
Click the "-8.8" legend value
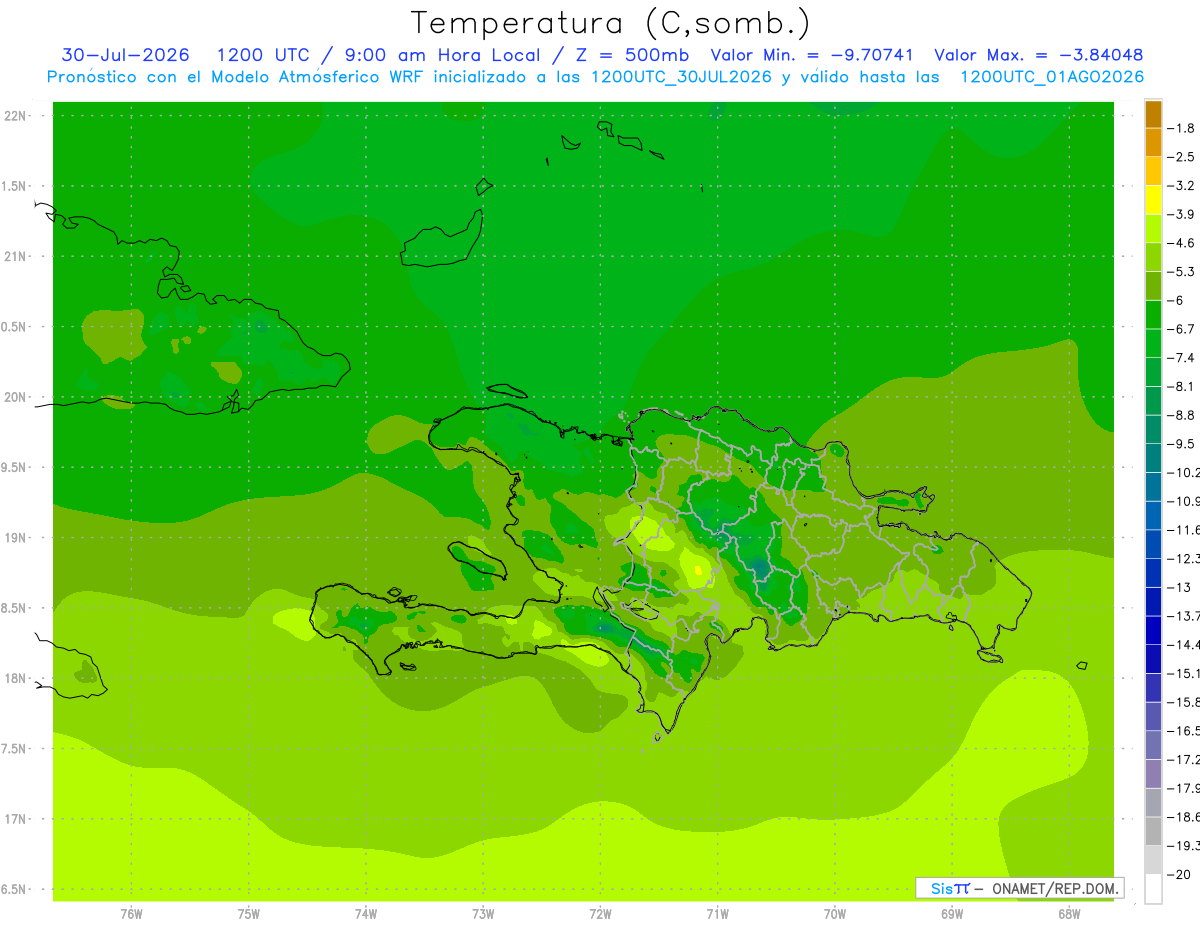1182,415
